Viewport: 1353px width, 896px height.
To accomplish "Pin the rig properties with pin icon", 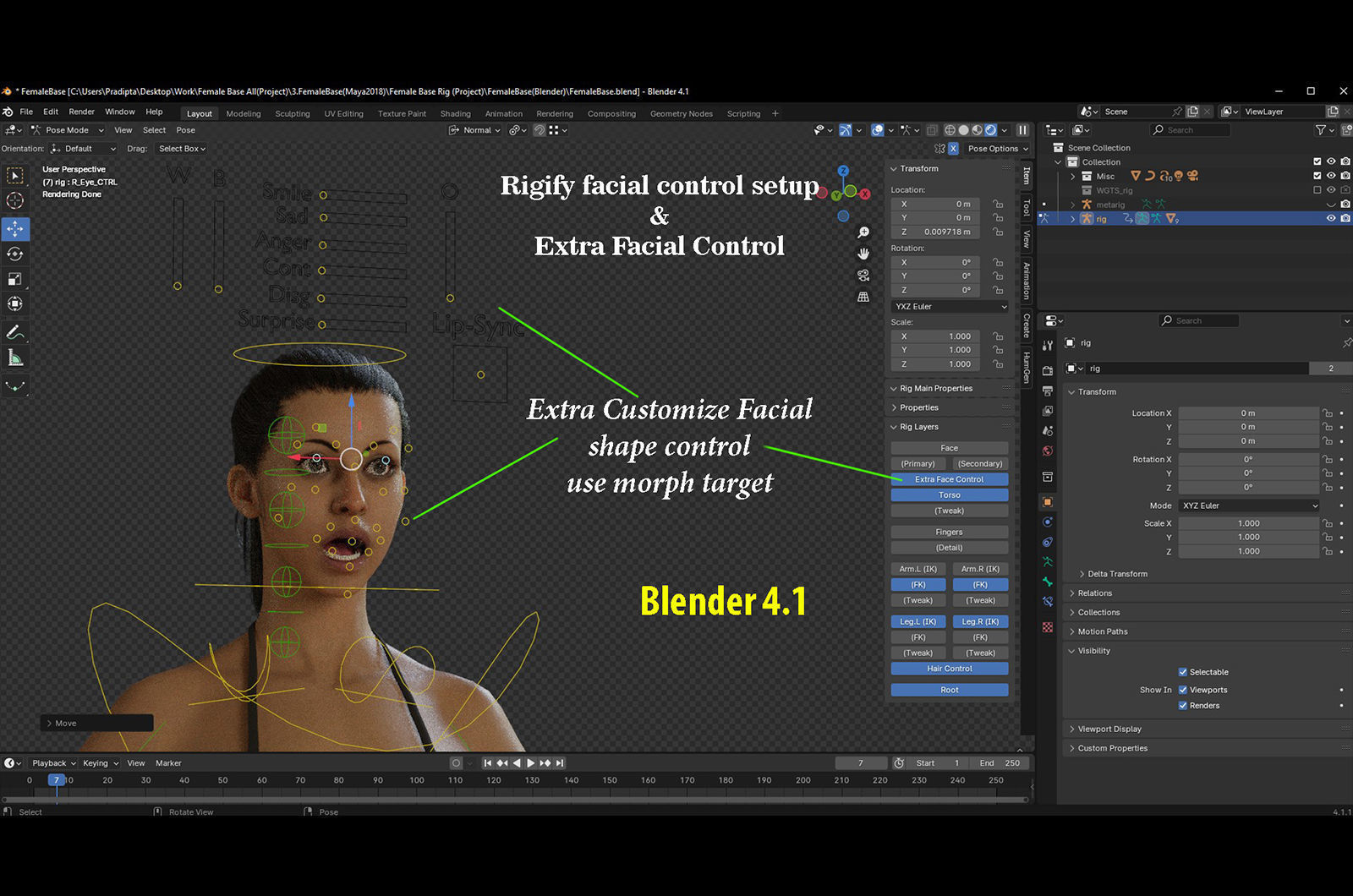I will tap(1346, 342).
